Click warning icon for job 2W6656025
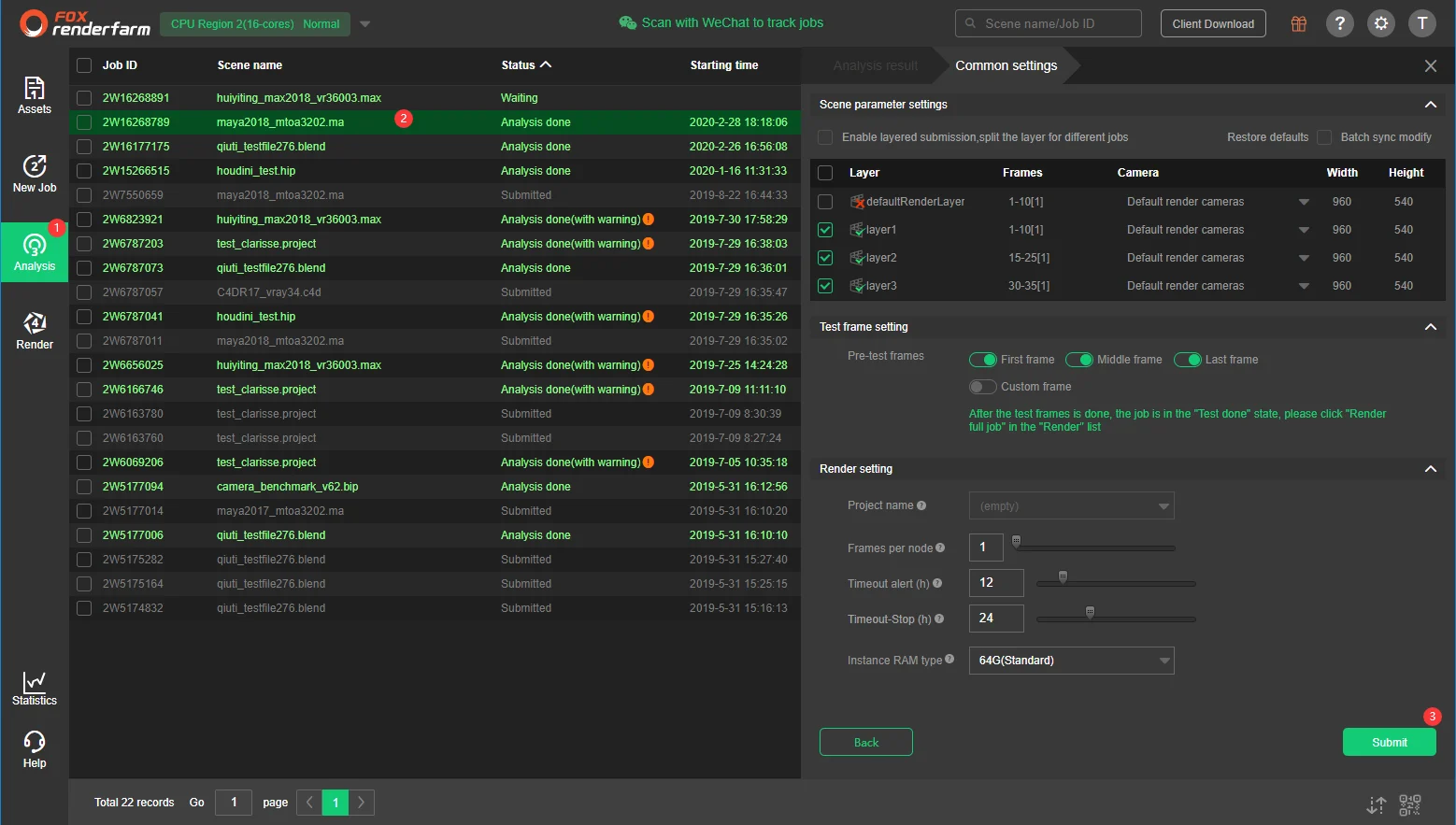The height and width of the screenshot is (825, 1456). (x=649, y=365)
